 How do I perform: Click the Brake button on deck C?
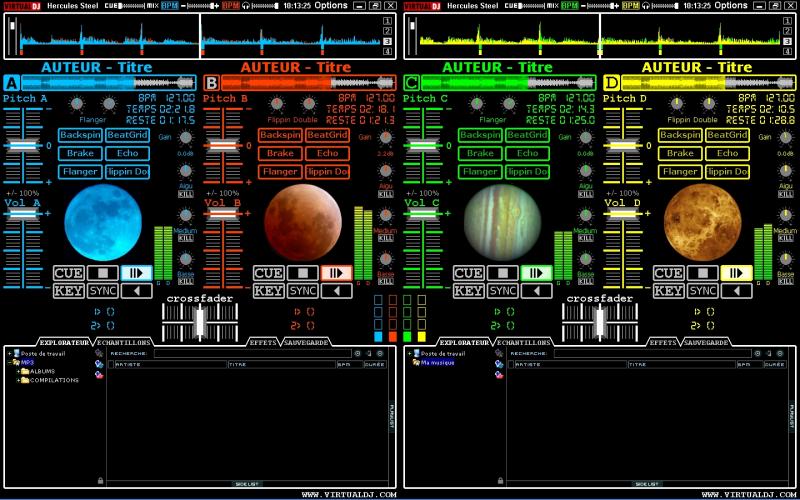coord(480,153)
